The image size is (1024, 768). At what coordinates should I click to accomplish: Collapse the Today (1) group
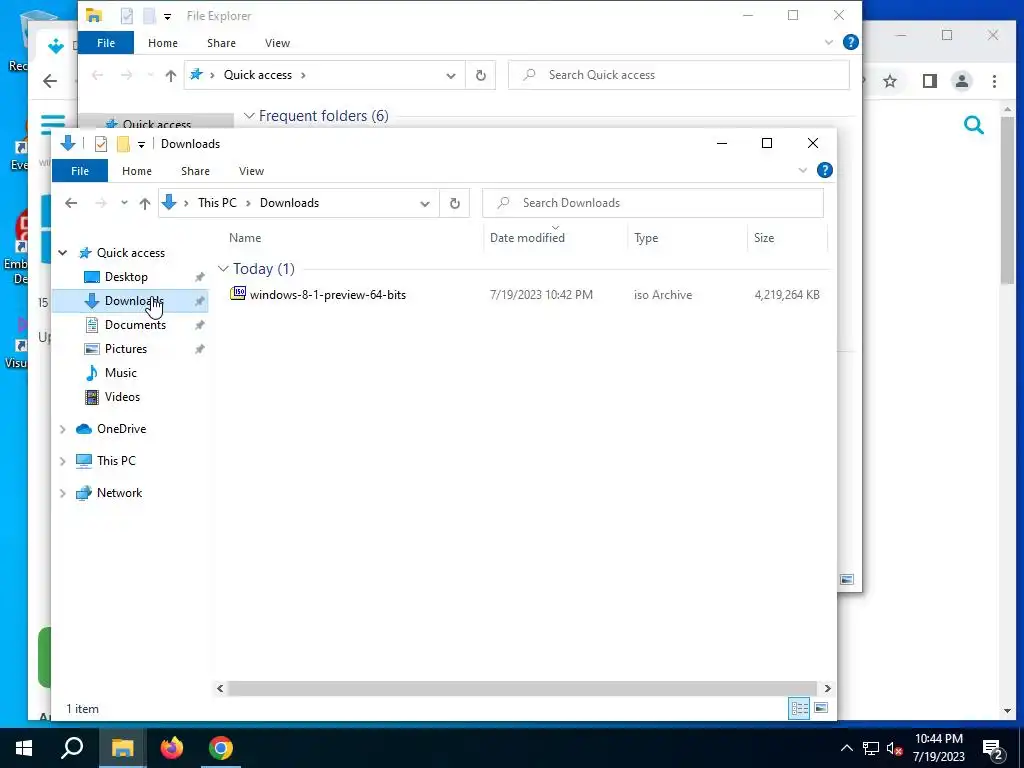[223, 269]
